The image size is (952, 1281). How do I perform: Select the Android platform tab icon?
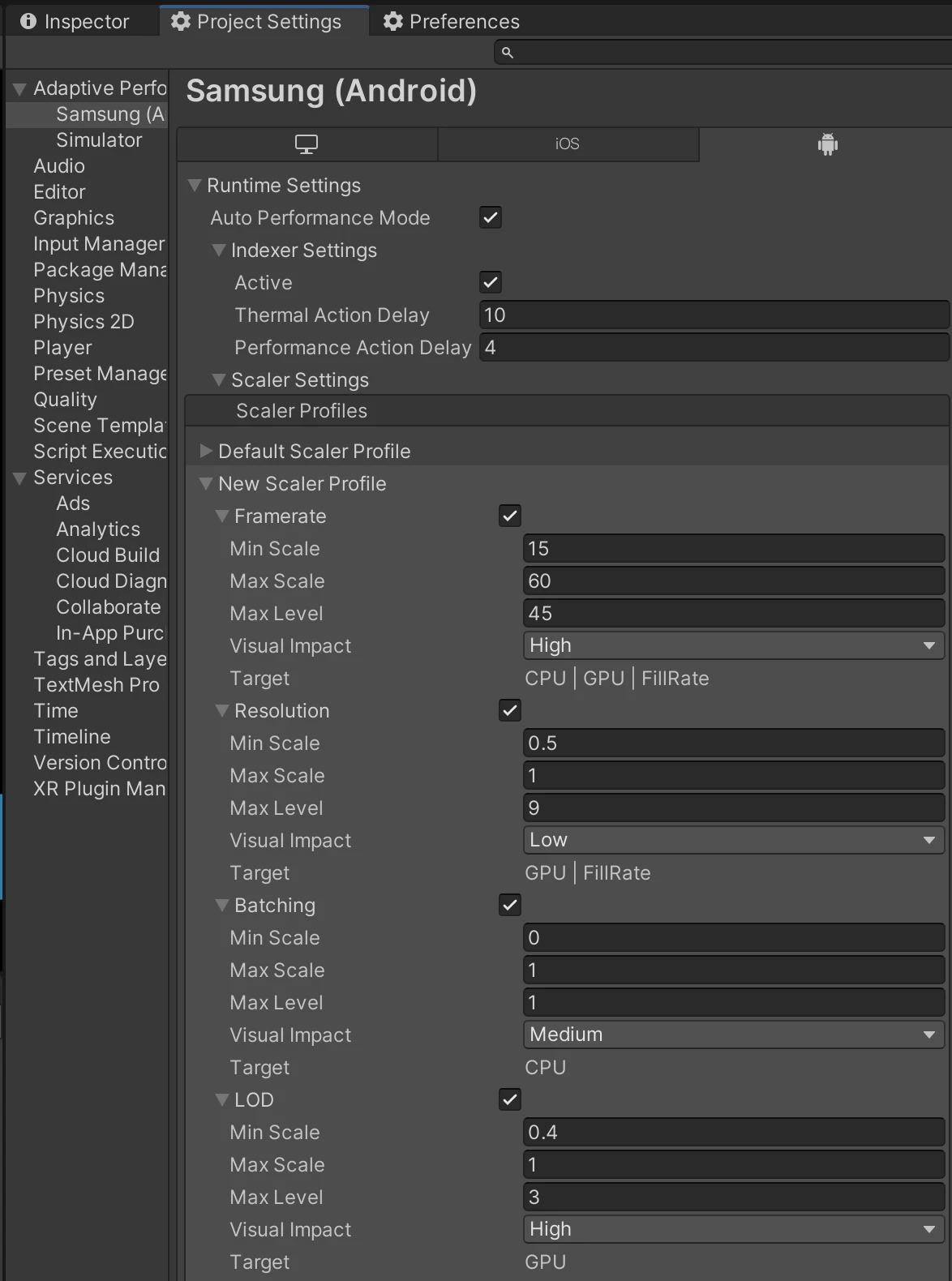[827, 144]
